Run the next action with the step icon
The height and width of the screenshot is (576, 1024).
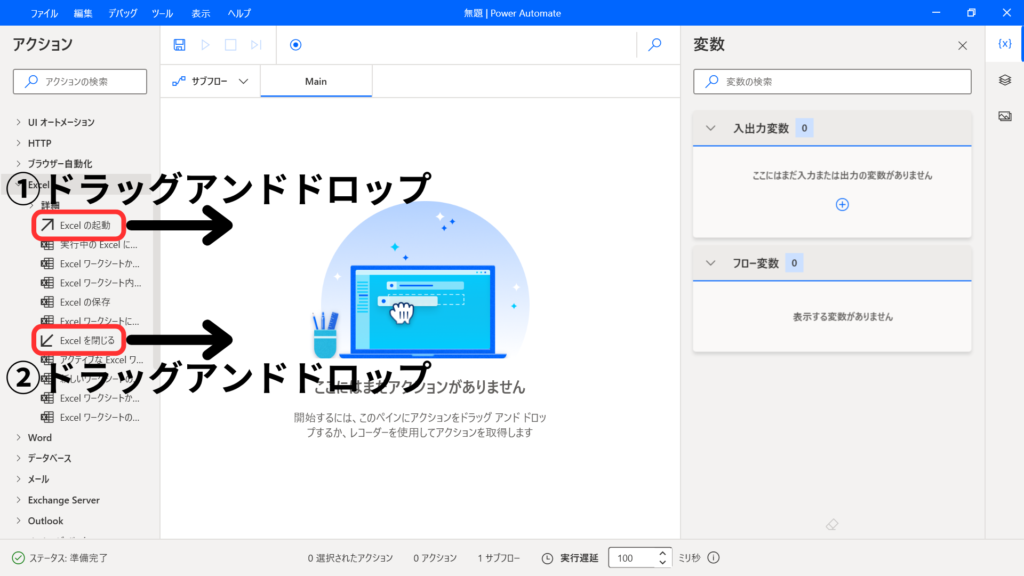pos(256,44)
